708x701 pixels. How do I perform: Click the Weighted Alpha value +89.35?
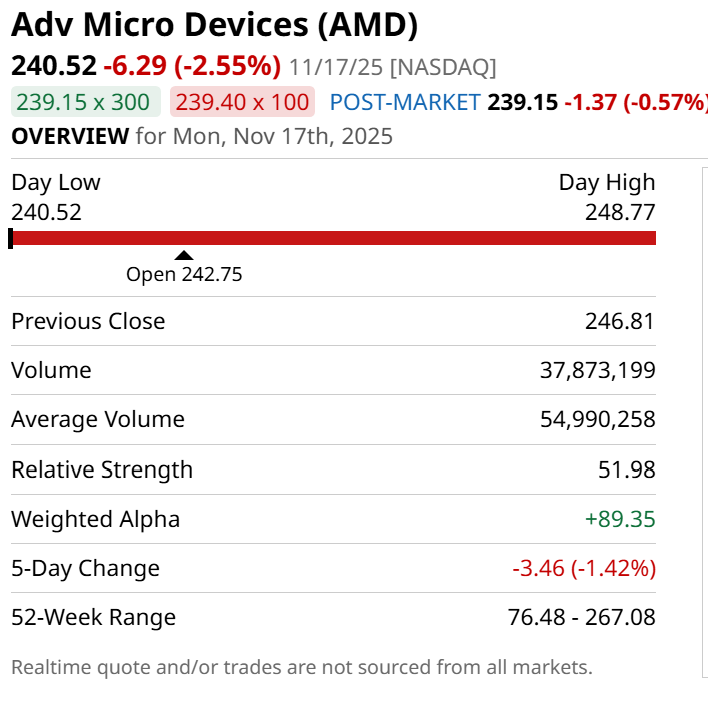click(x=619, y=519)
